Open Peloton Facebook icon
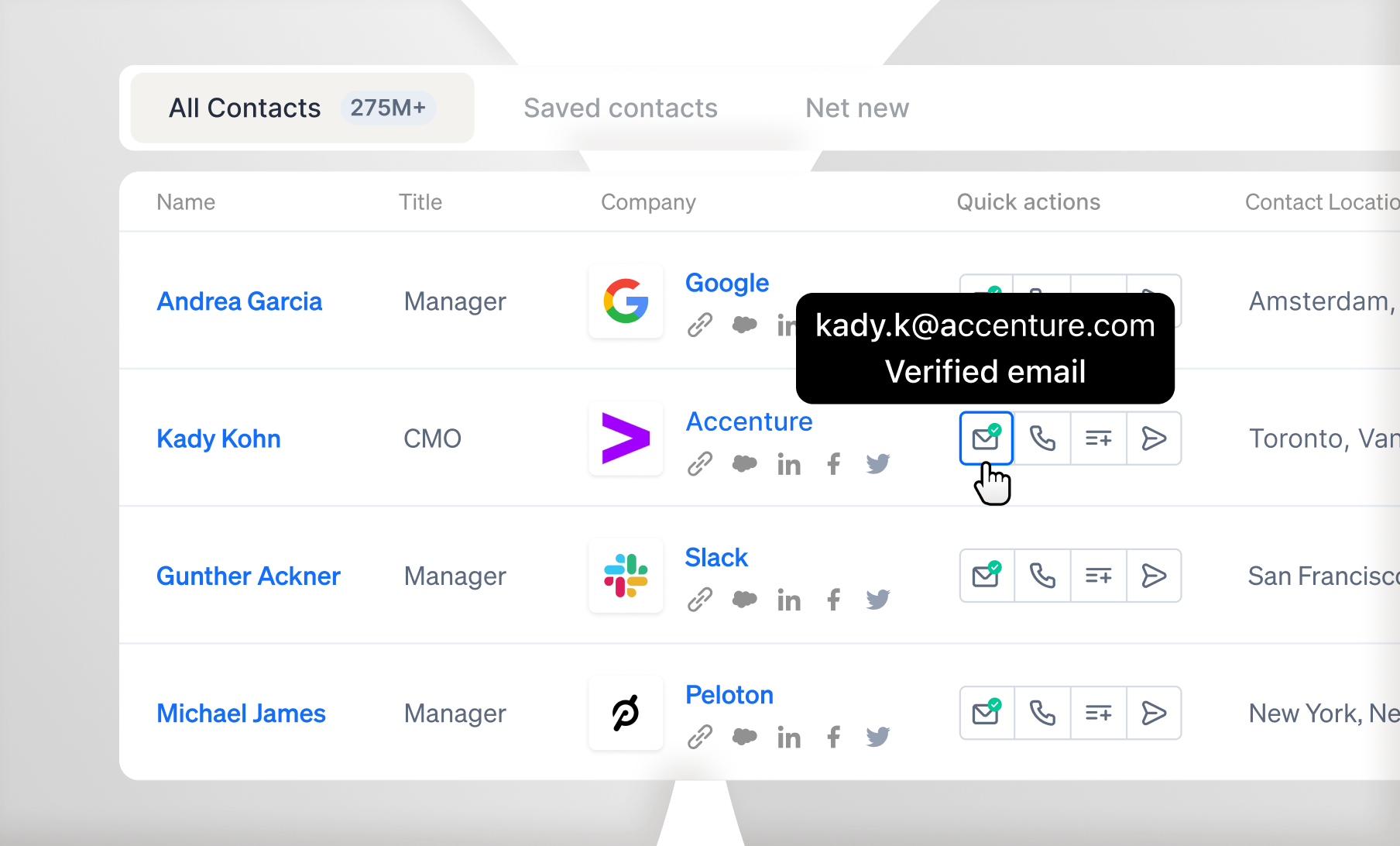 click(x=833, y=737)
